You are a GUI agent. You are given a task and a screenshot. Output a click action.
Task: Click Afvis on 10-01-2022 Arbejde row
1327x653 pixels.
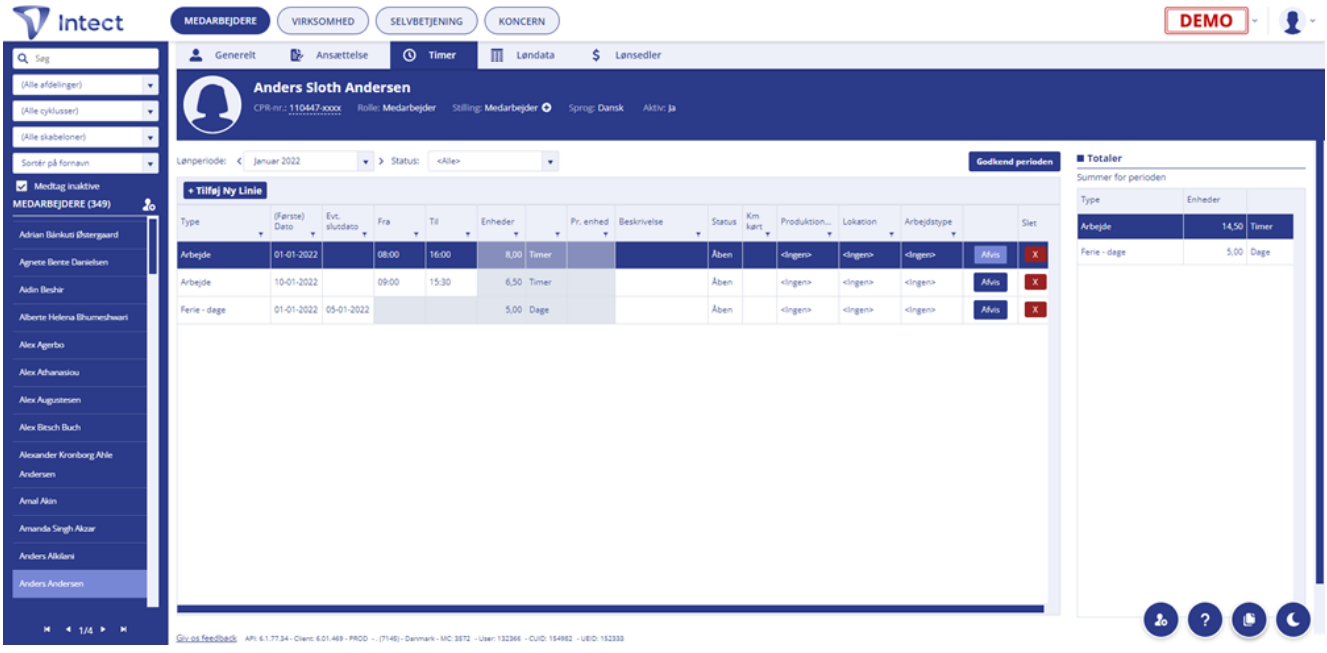(990, 282)
